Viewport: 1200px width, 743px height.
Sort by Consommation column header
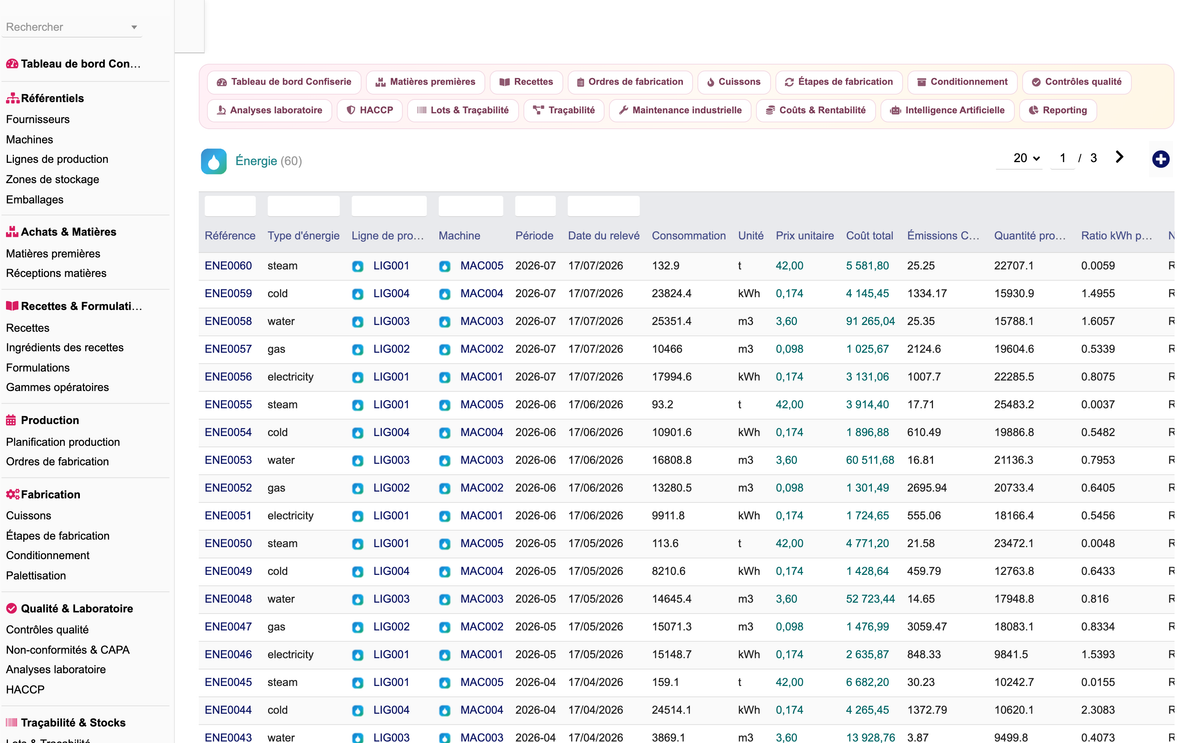click(x=688, y=236)
